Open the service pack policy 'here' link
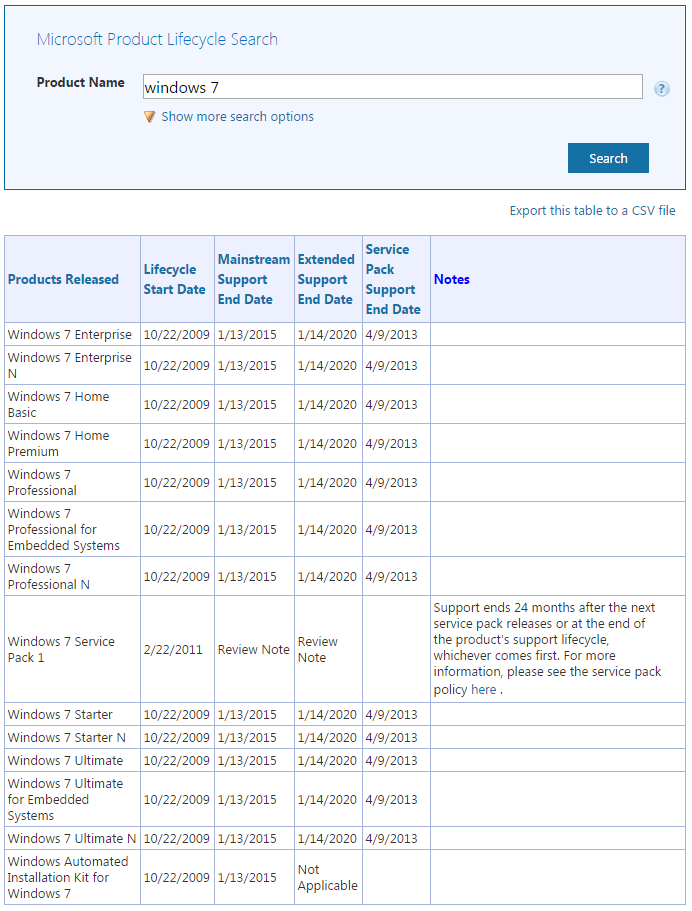This screenshot has width=692, height=911. pos(483,690)
